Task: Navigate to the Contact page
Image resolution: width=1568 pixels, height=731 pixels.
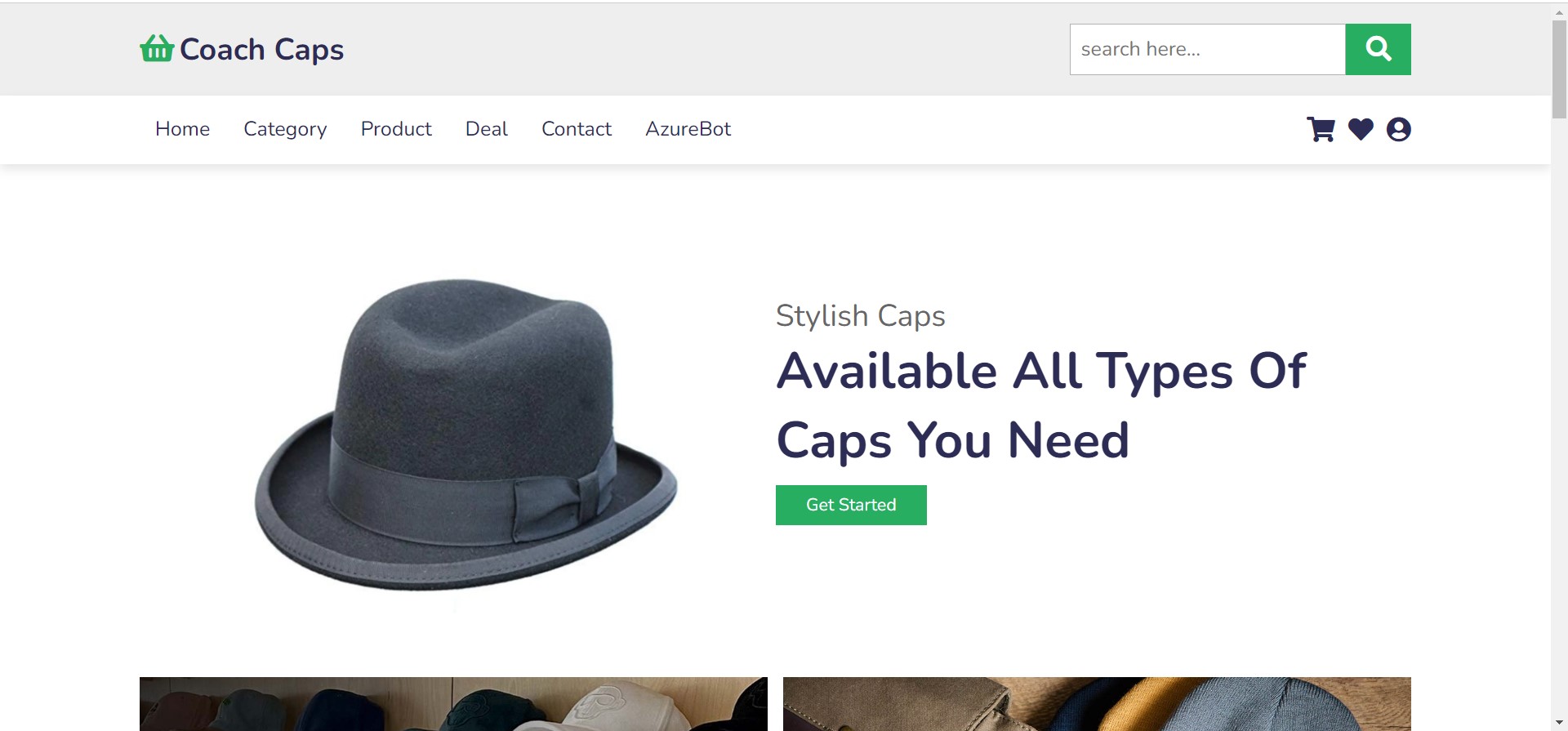Action: coord(576,129)
